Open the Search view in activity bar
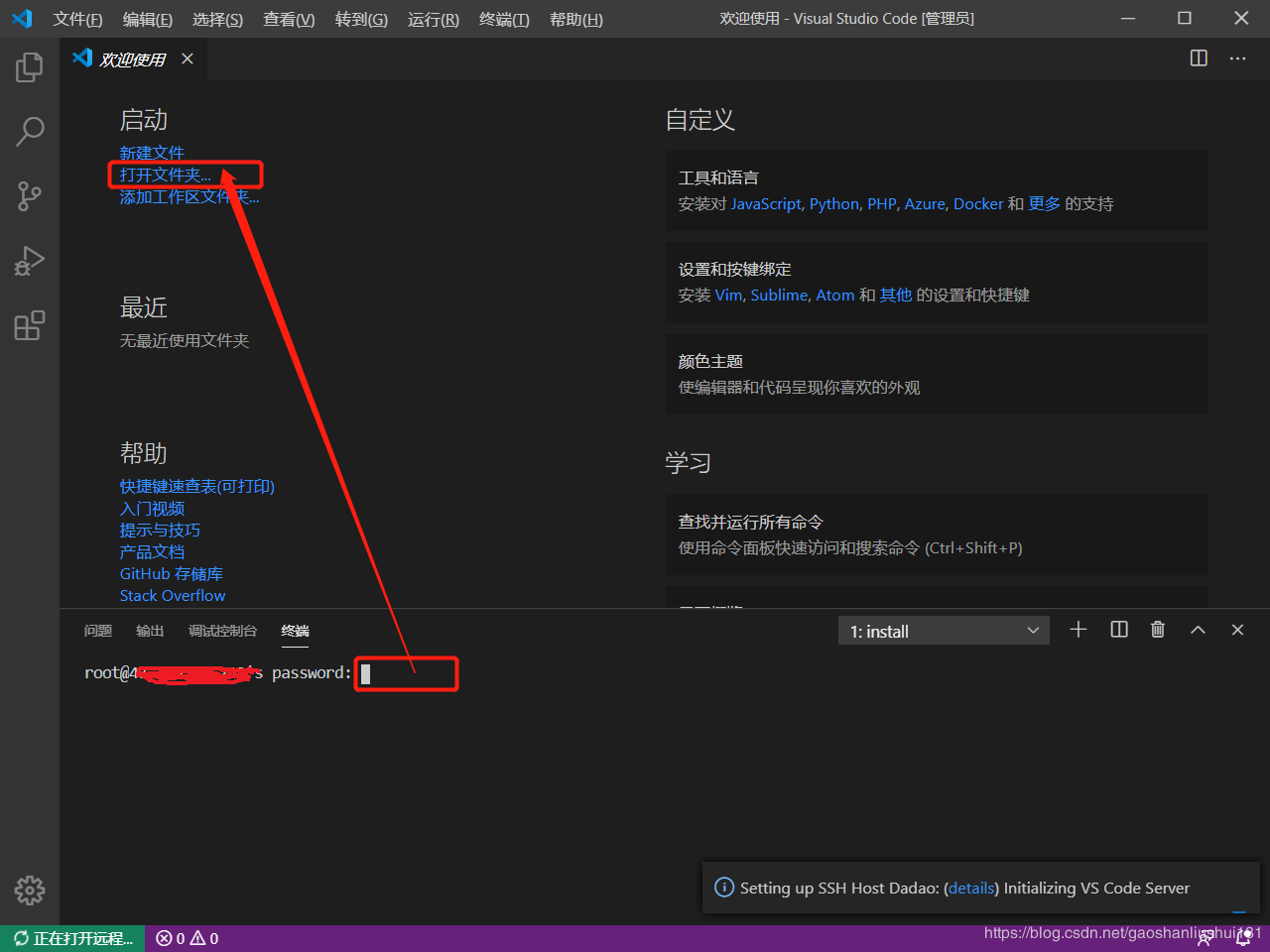 click(x=30, y=131)
